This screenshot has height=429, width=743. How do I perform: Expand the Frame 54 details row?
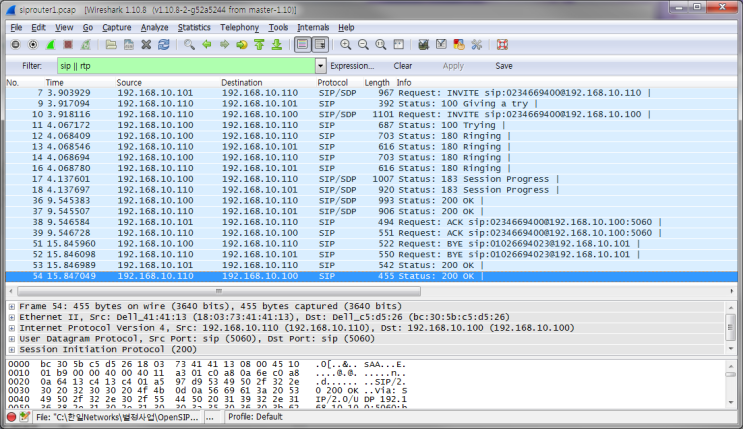coord(11,305)
